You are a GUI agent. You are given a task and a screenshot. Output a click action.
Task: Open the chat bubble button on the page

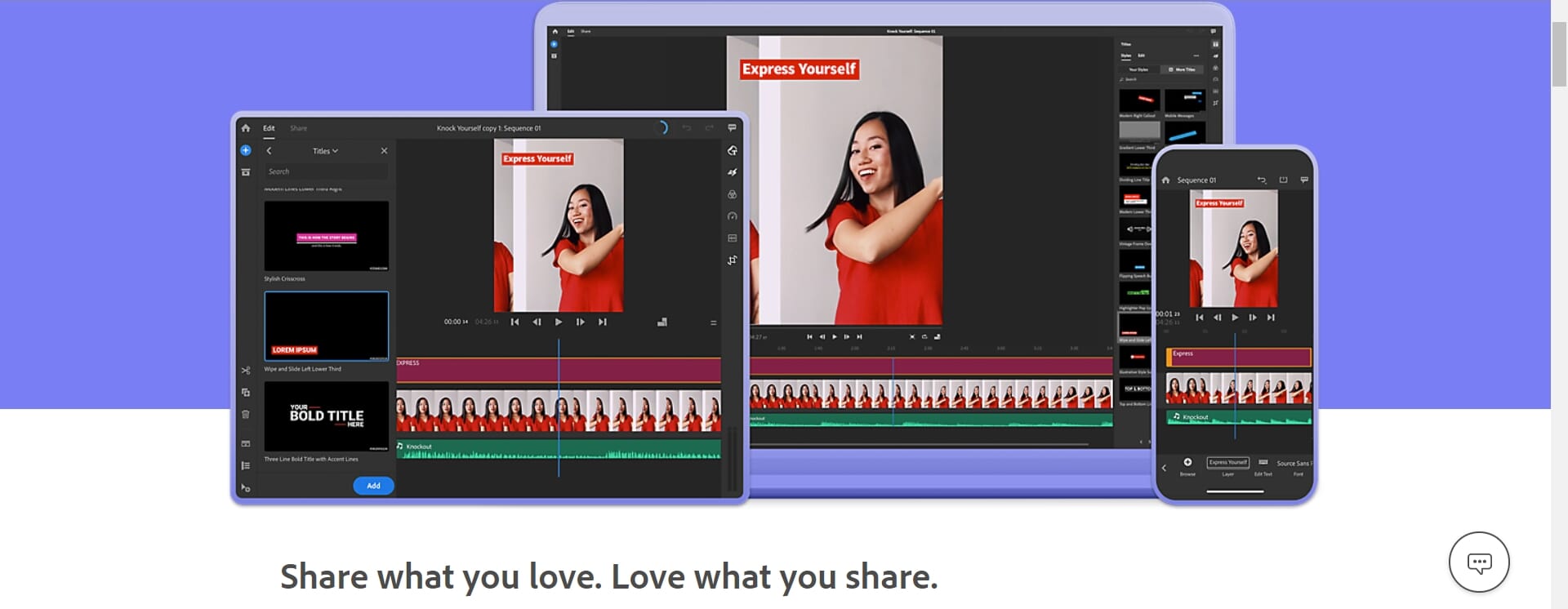(1479, 562)
